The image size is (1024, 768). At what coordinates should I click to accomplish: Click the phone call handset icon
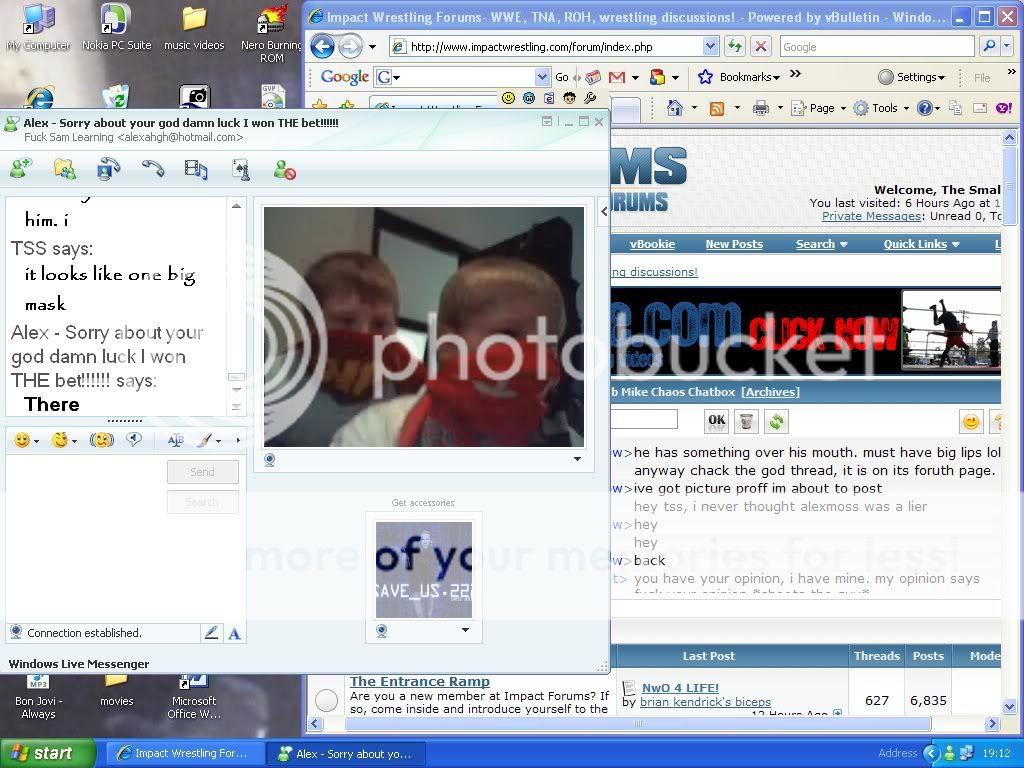(x=152, y=170)
